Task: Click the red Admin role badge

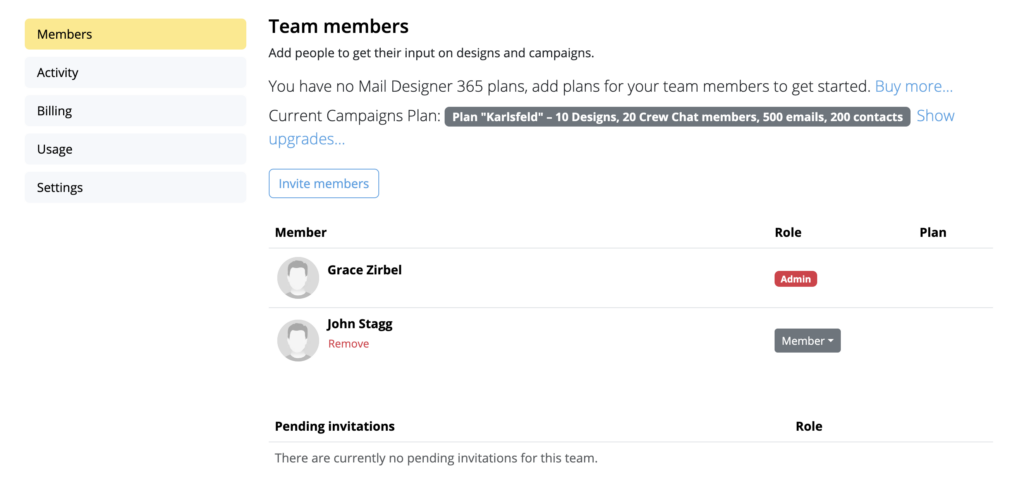Action: click(795, 279)
